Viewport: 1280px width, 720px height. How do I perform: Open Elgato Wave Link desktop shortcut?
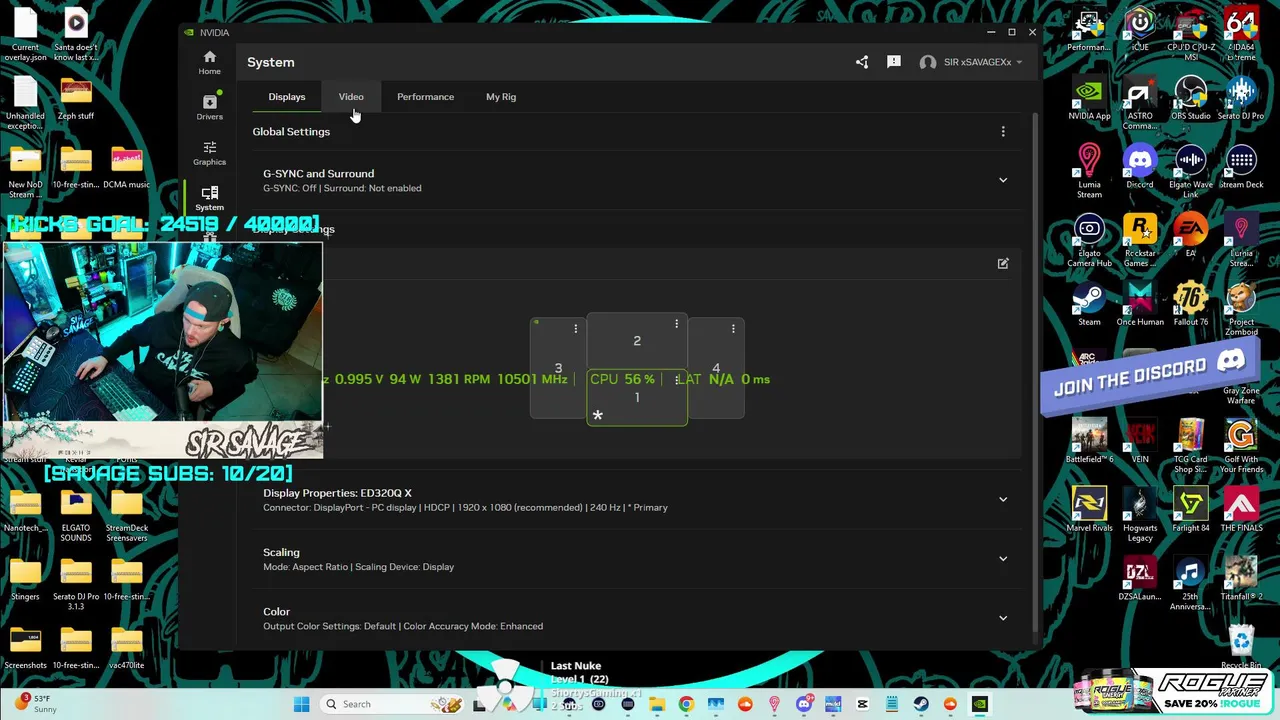tap(1190, 172)
